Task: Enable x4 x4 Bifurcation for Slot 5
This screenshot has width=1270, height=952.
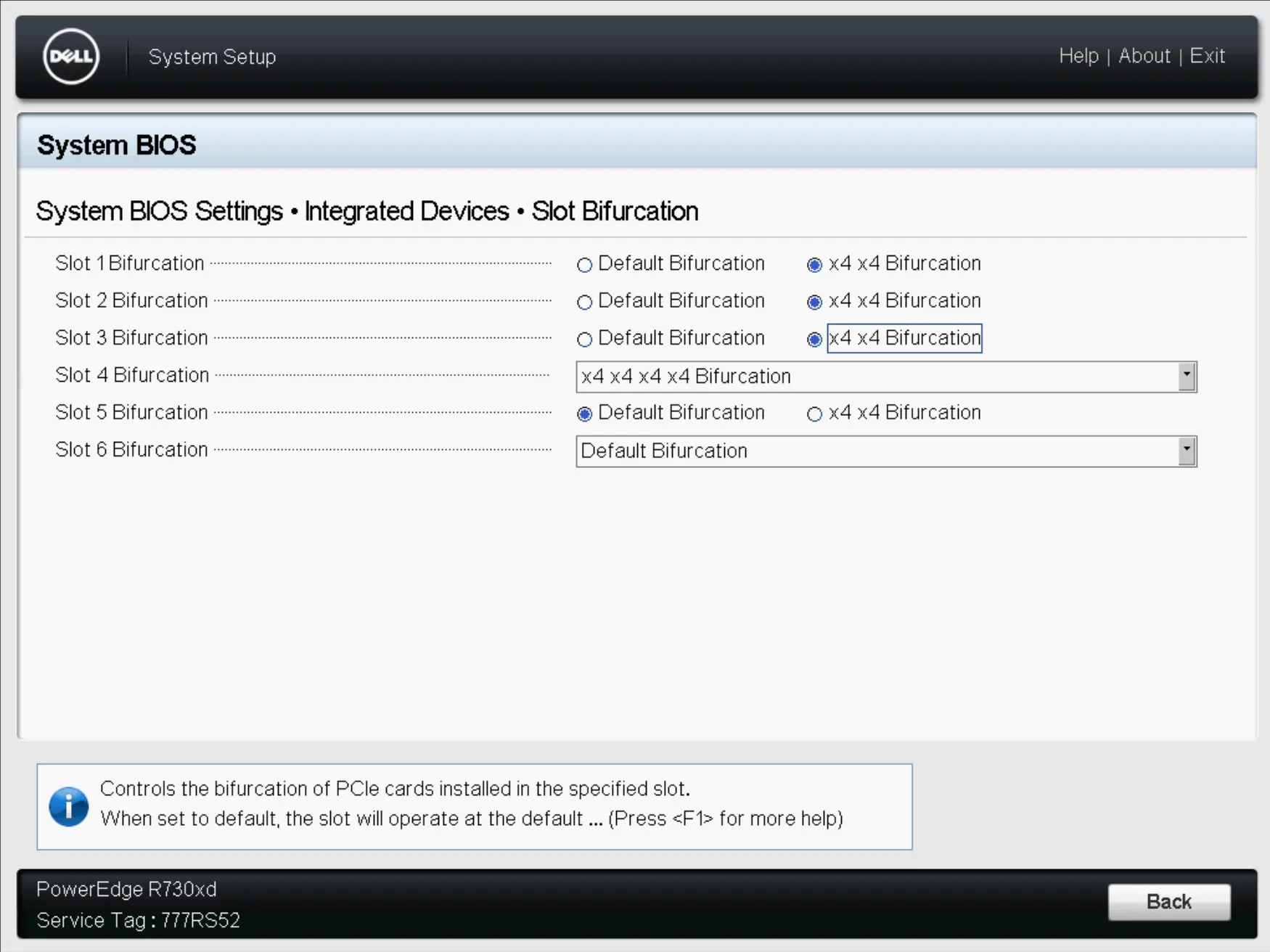Action: click(x=814, y=414)
